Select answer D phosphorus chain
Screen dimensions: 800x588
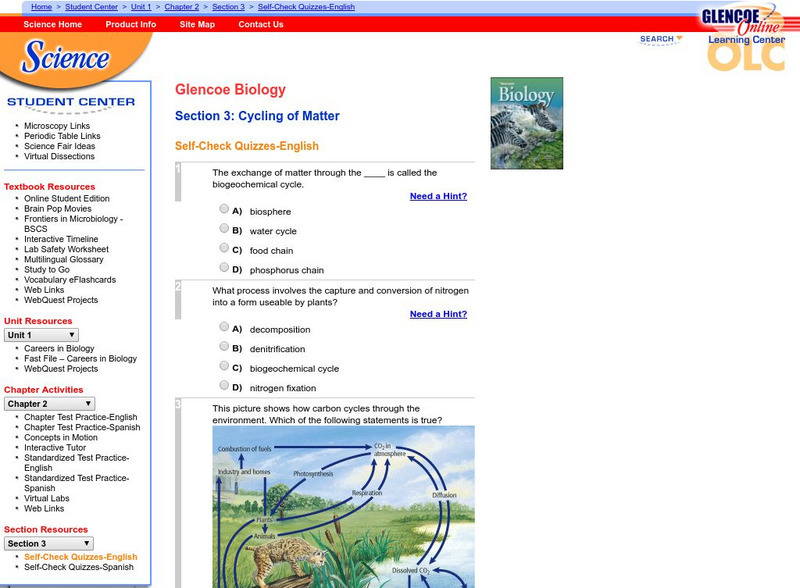coord(224,267)
